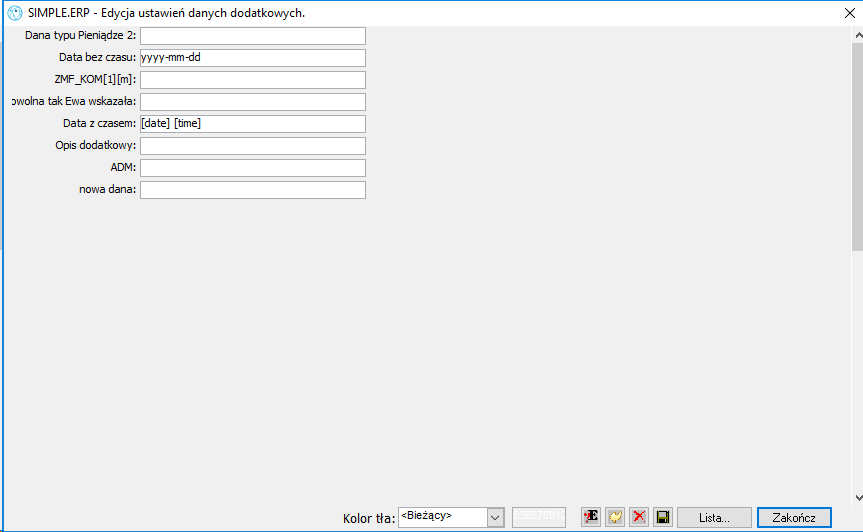The width and height of the screenshot is (863, 532).
Task: Click the Data z czasem field
Action: pos(253,124)
